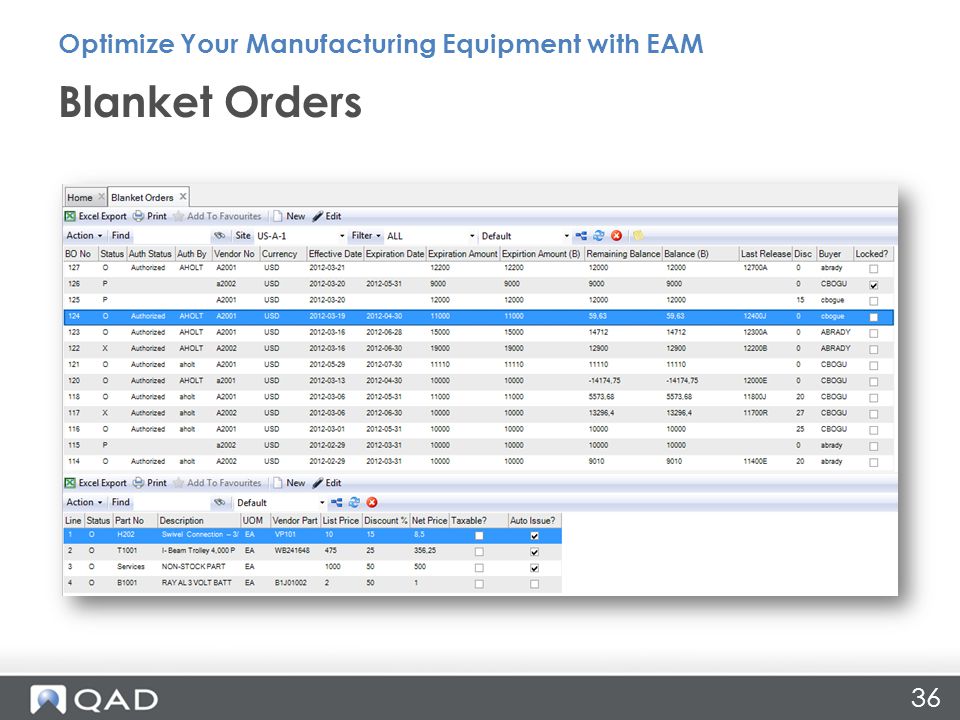Image resolution: width=960 pixels, height=720 pixels.
Task: Enable Auto Issue for line B1001
Action: [534, 584]
